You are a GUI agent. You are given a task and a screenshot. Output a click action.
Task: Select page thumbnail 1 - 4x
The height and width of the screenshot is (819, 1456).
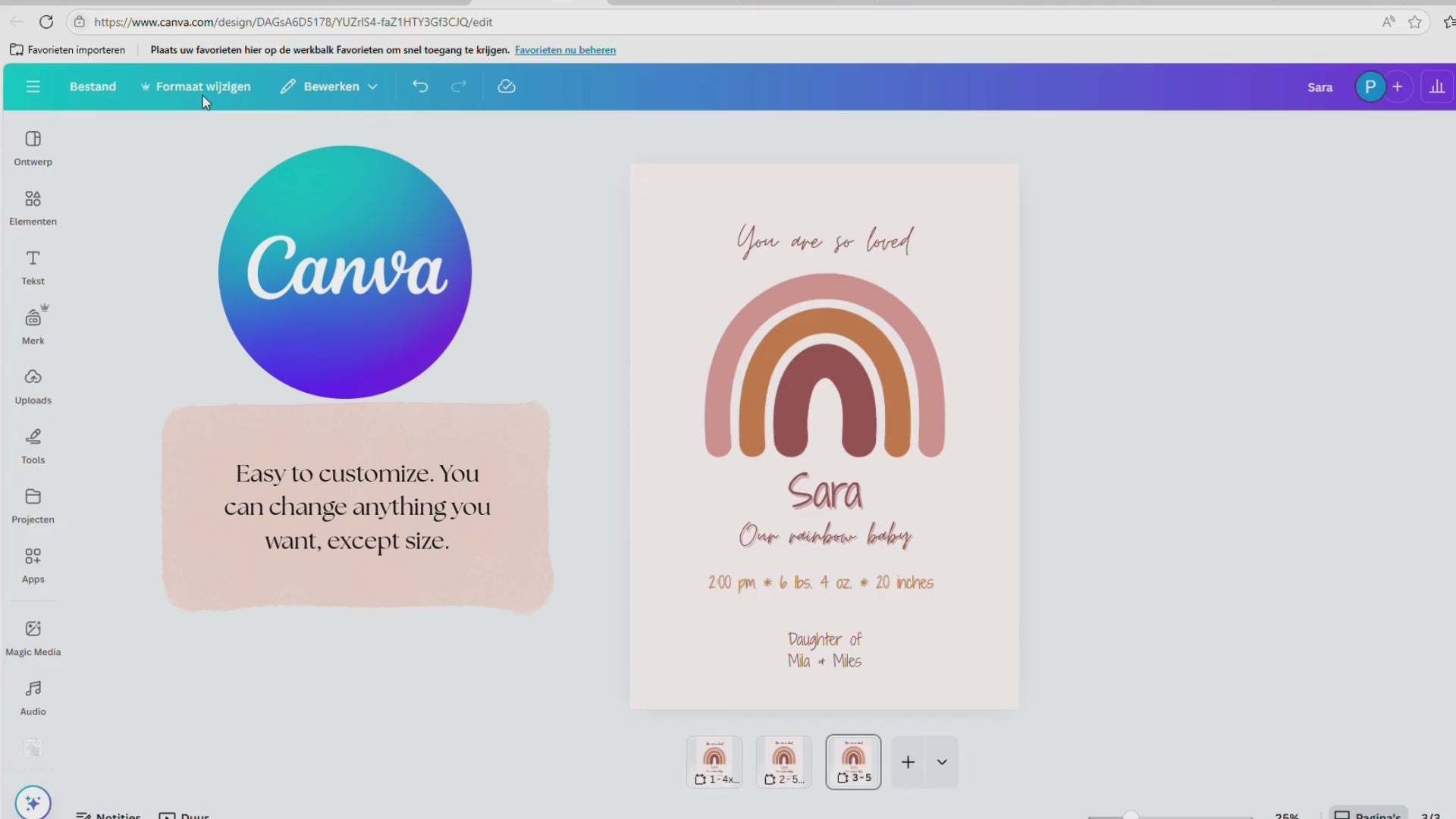tap(714, 762)
